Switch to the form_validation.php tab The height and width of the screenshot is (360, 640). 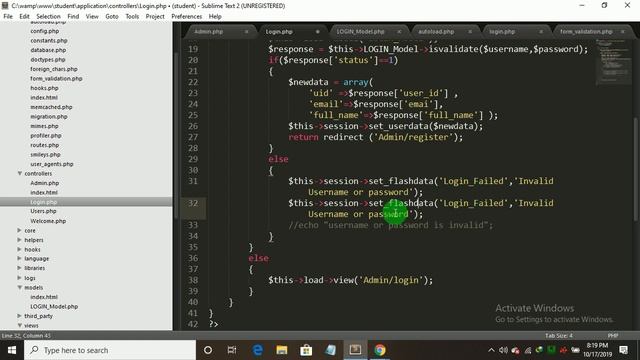pyautogui.click(x=586, y=31)
